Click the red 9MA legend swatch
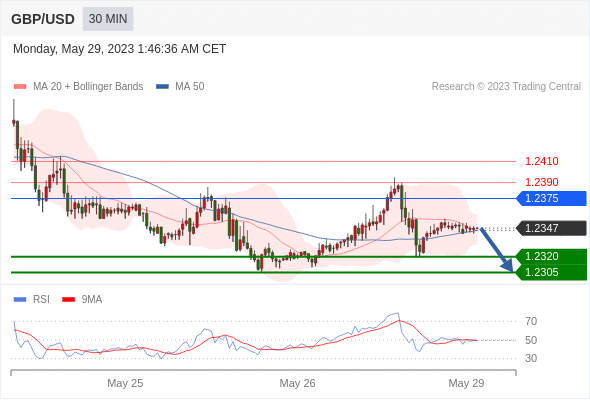590x400 pixels. point(68,300)
